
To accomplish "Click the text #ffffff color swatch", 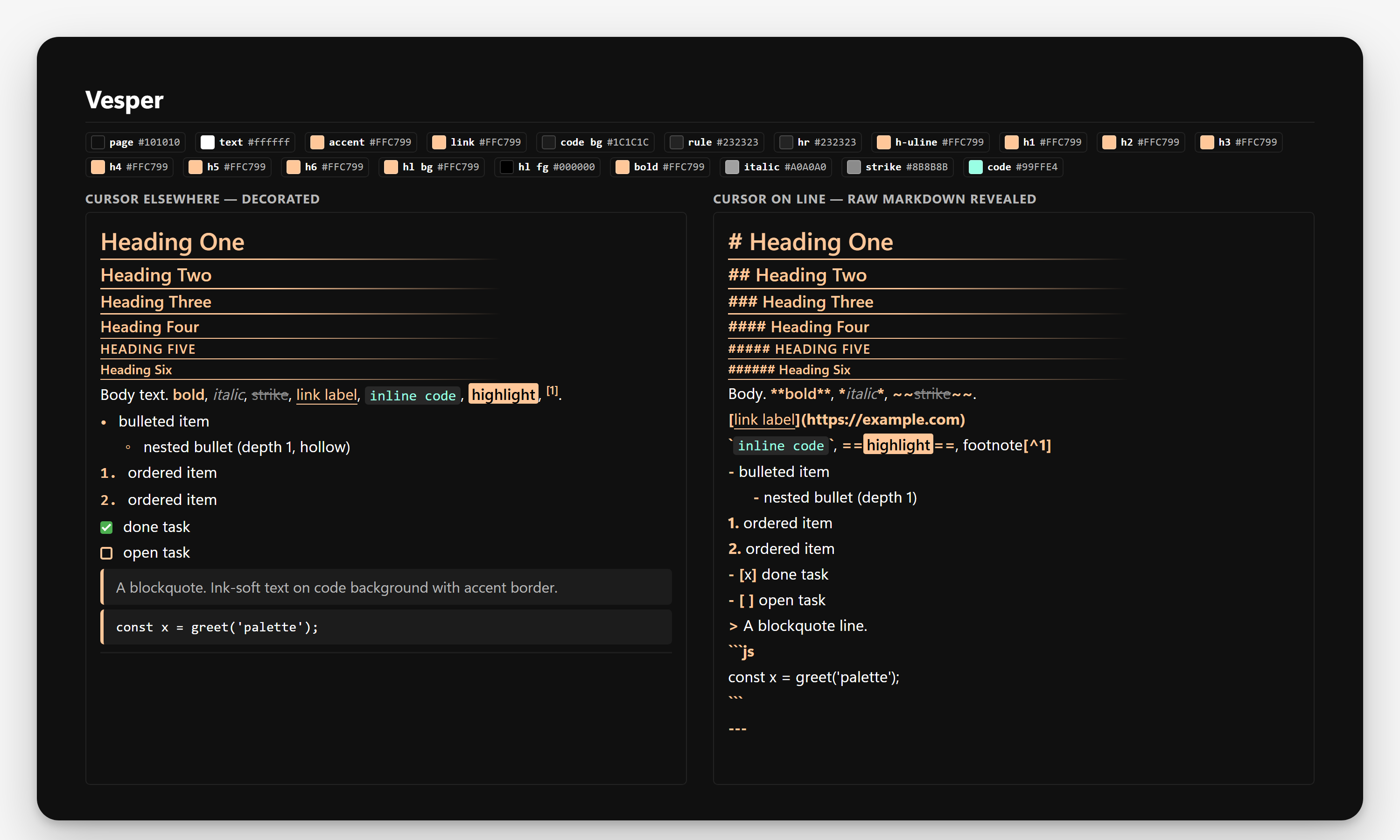I will [x=245, y=142].
